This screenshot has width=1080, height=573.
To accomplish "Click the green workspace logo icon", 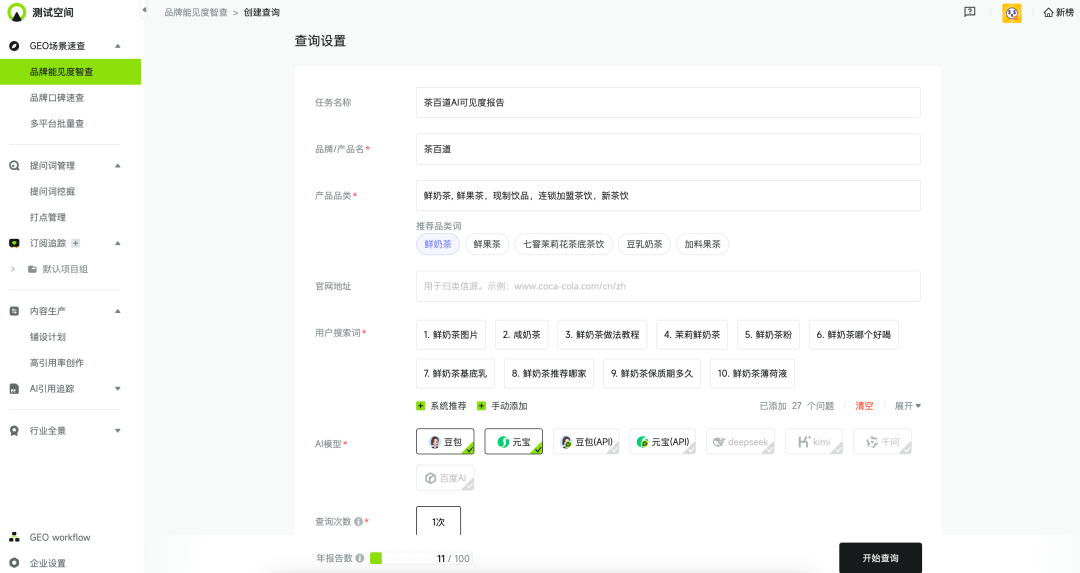I will click(17, 12).
